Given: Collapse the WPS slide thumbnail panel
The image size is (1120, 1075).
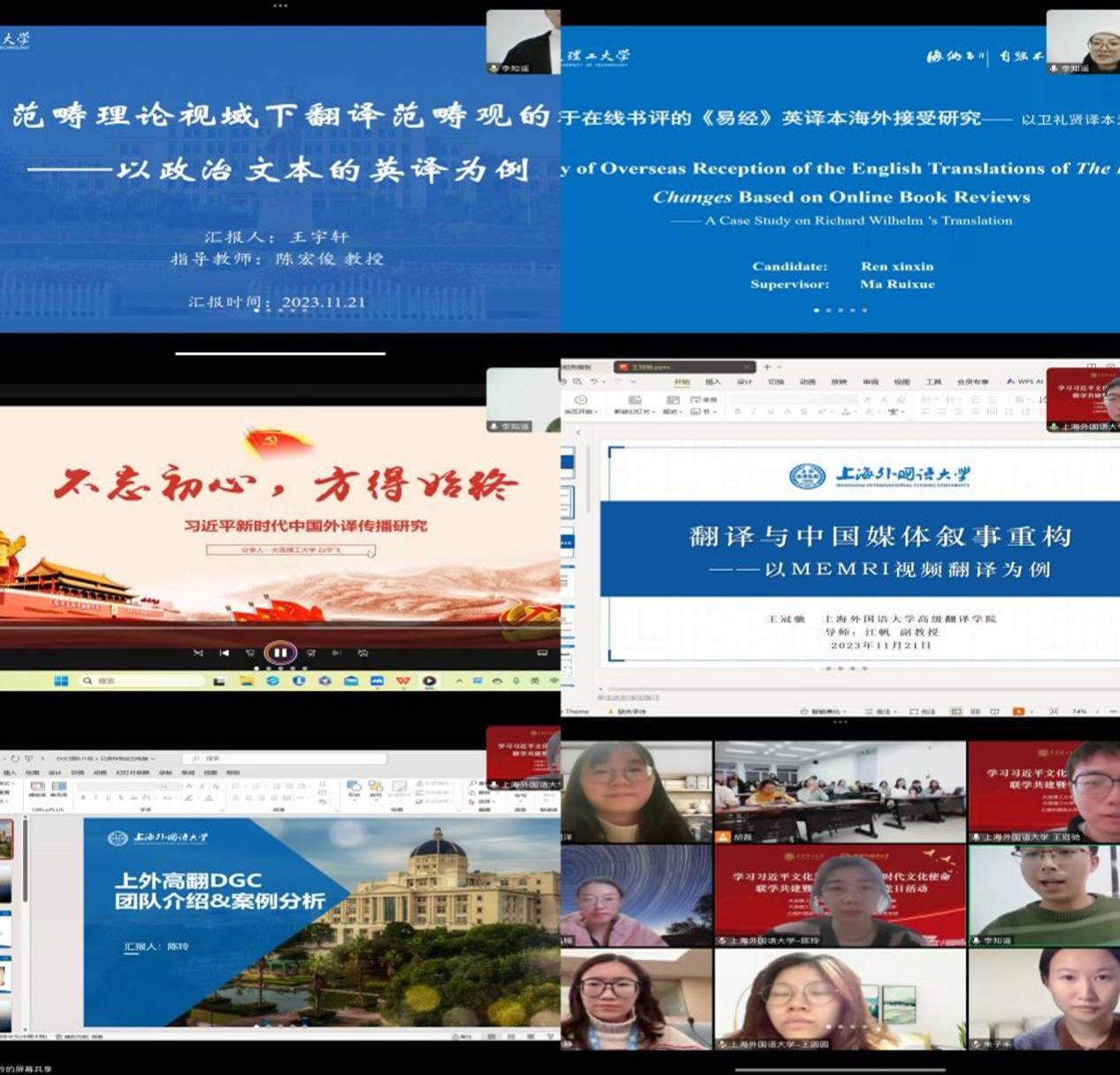Looking at the screenshot, I should coord(579,433).
